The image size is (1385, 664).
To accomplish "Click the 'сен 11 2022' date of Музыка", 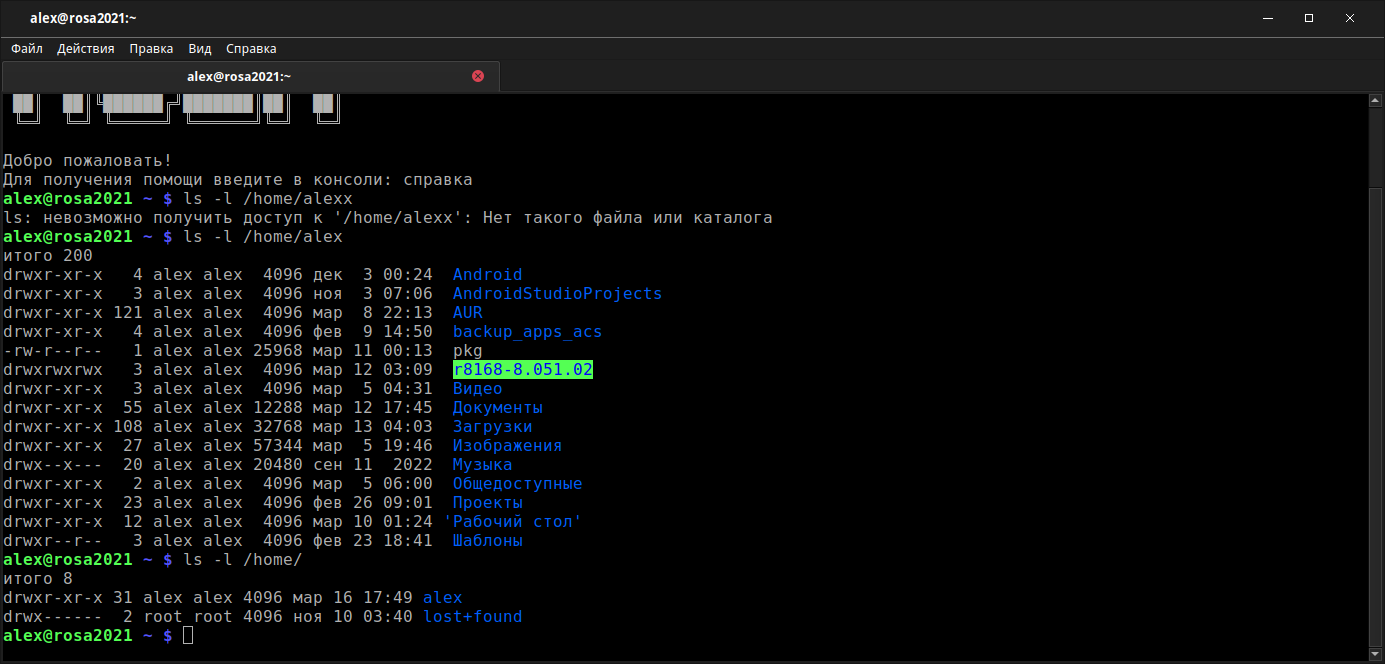I will (x=373, y=464).
